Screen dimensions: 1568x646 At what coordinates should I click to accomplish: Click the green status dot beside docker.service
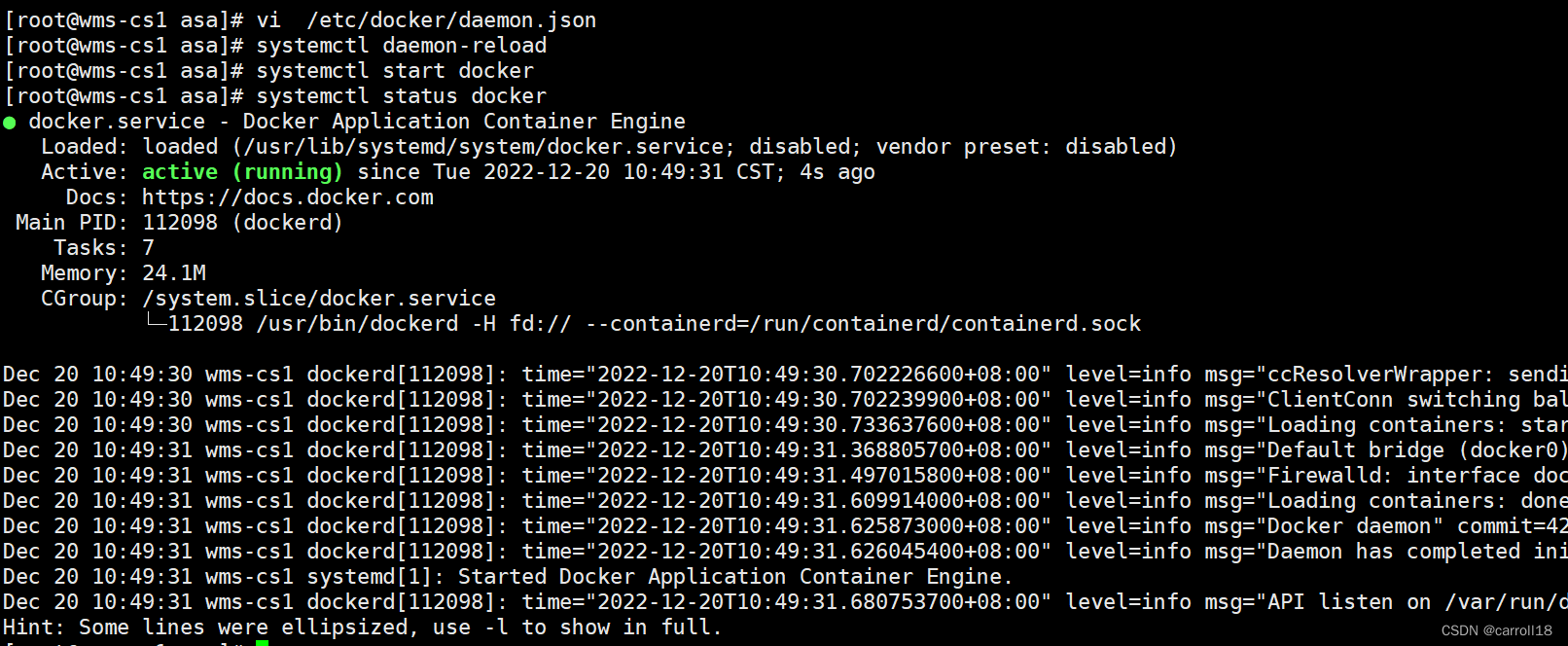[10, 123]
